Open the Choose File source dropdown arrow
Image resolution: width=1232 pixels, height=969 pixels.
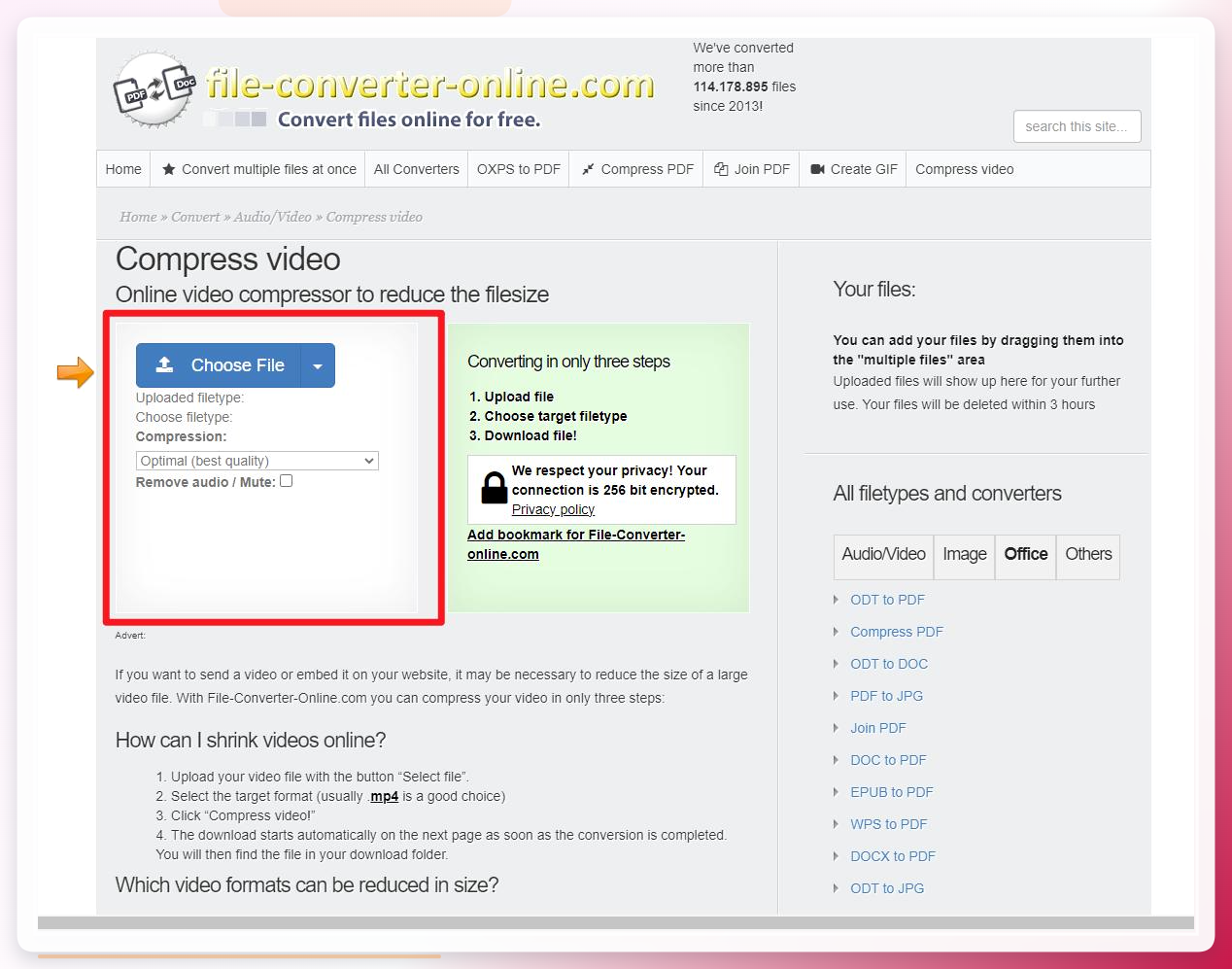click(318, 366)
